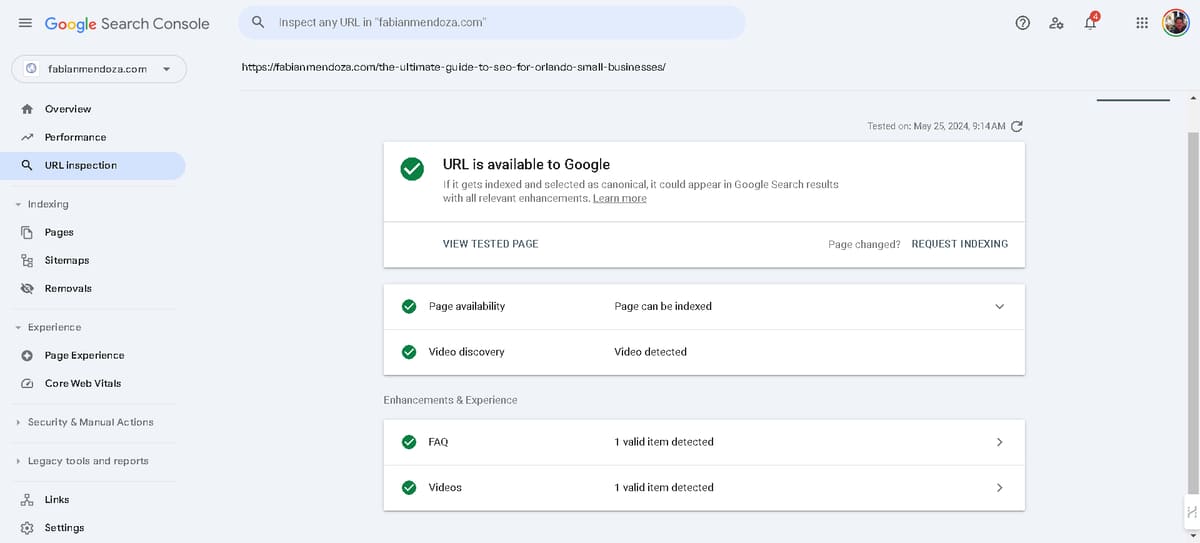Screen dimensions: 1200x543
Task: Expand the Page availability row chevron
Action: pos(999,306)
